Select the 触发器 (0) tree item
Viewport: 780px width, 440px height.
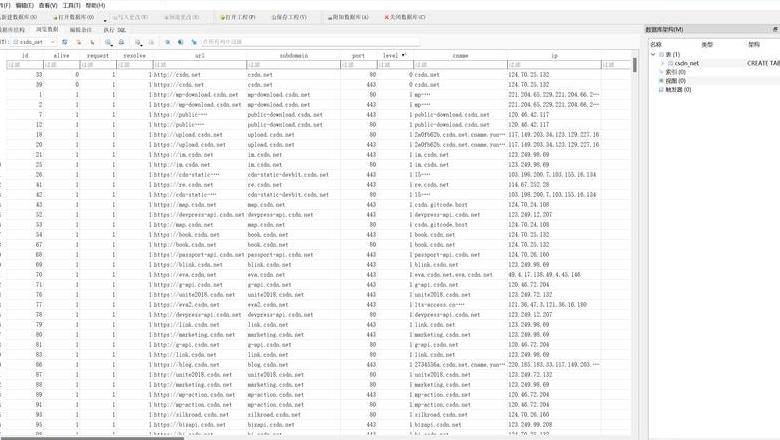(x=678, y=89)
